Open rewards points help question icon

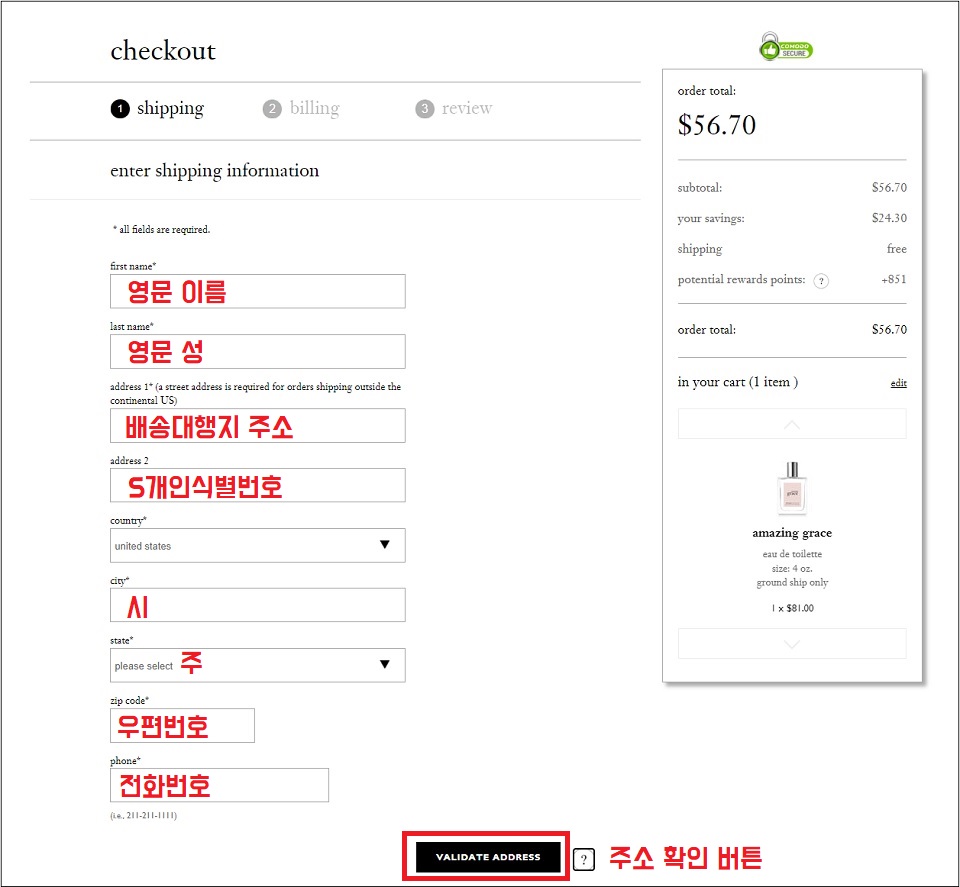821,281
